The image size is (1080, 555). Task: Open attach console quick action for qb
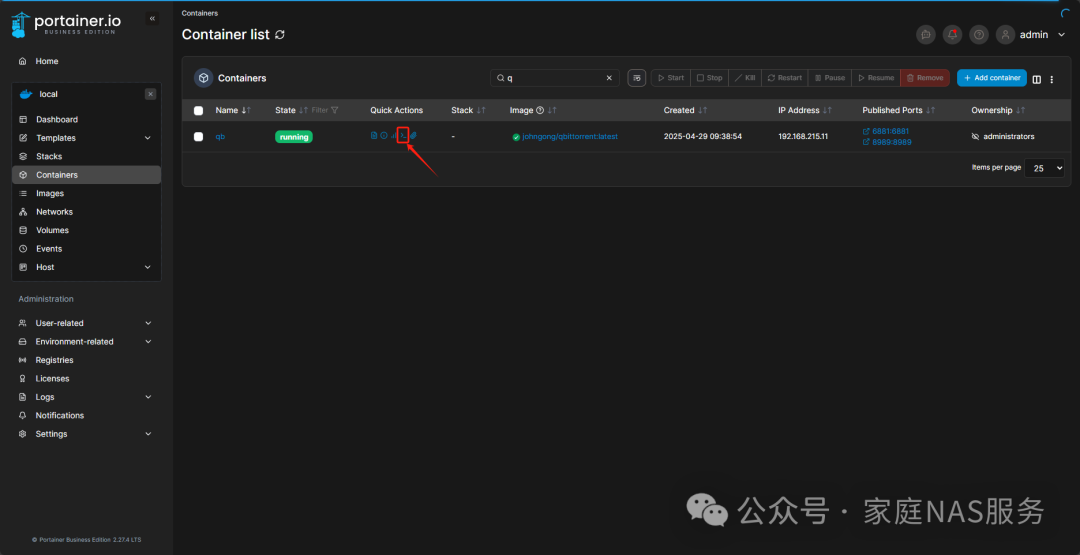pyautogui.click(x=413, y=136)
